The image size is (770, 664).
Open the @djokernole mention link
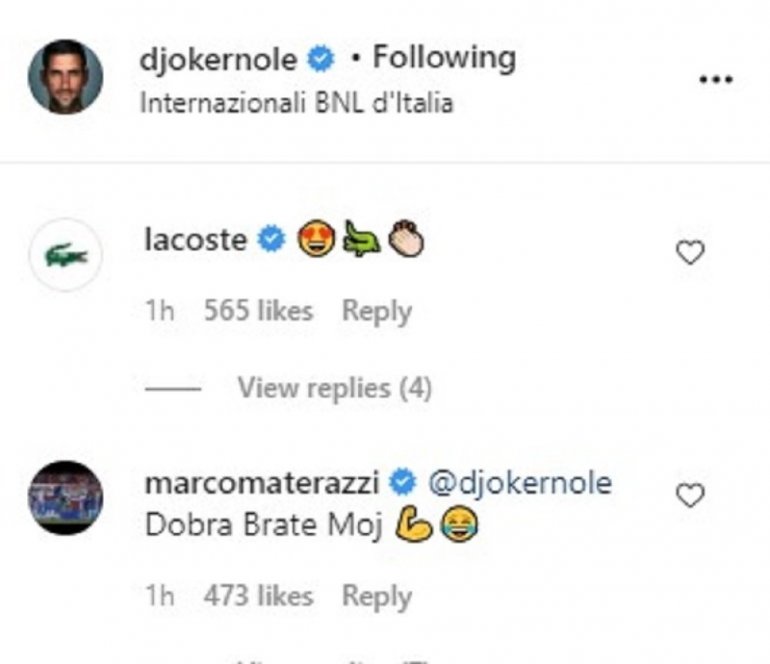click(x=519, y=482)
